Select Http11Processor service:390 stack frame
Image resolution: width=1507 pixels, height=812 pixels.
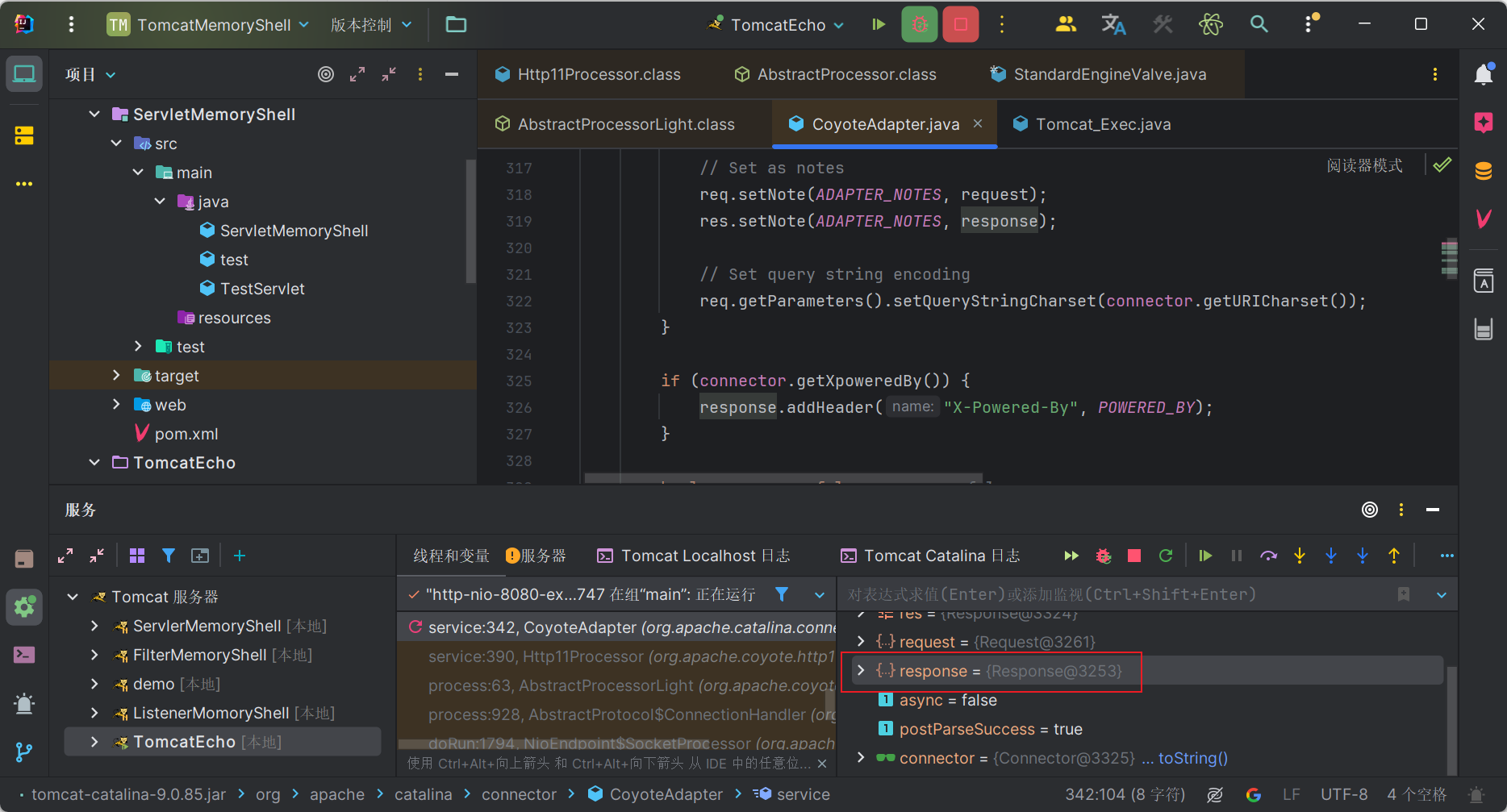pos(617,656)
